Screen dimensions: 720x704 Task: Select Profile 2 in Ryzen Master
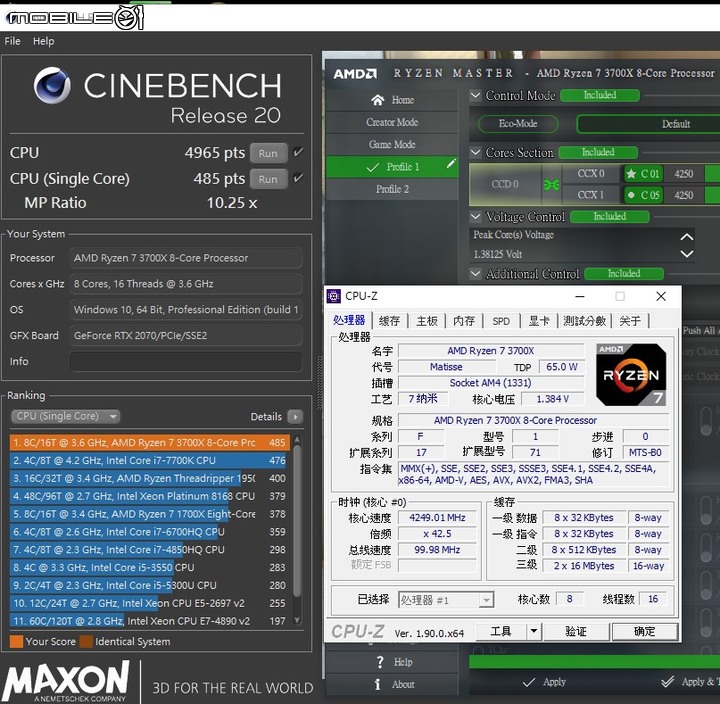pos(392,189)
